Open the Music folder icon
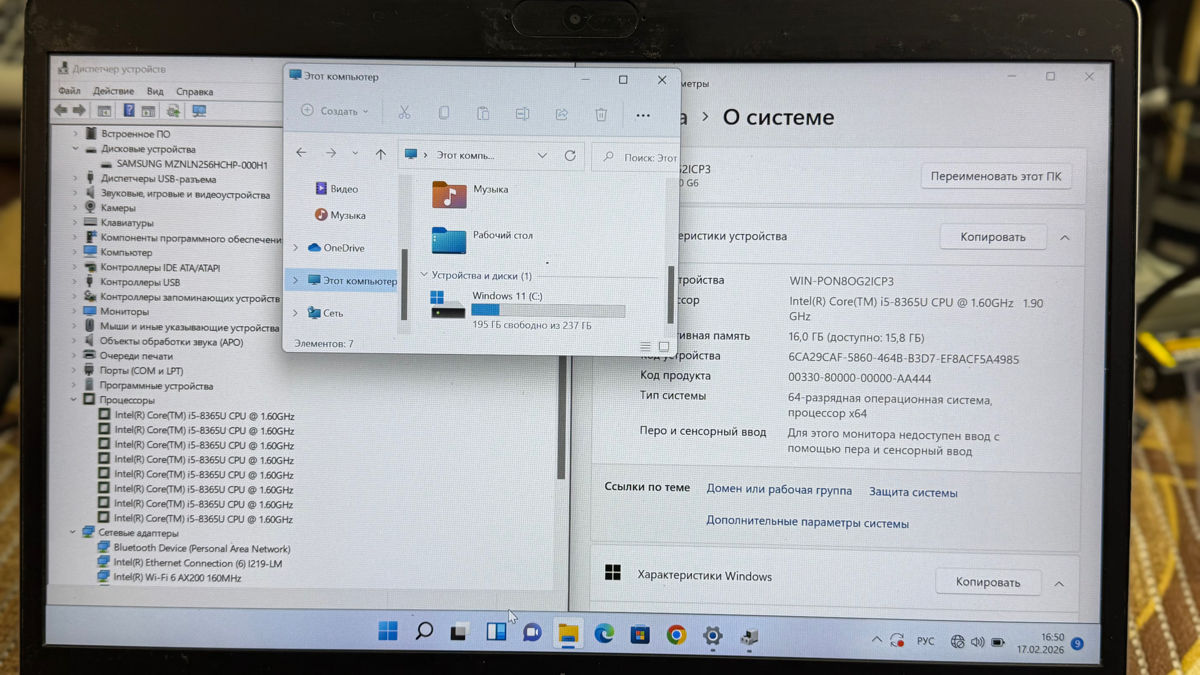 coord(450,194)
